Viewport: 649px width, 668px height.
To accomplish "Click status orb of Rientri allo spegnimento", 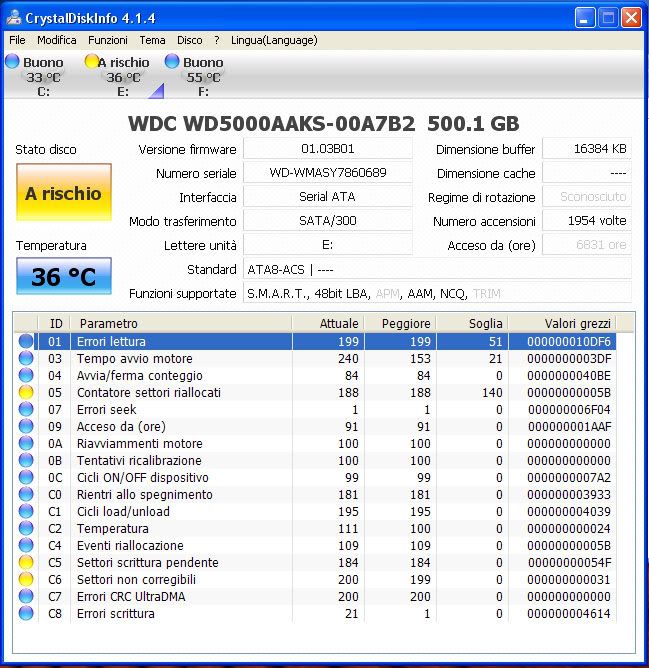I will pyautogui.click(x=26, y=495).
